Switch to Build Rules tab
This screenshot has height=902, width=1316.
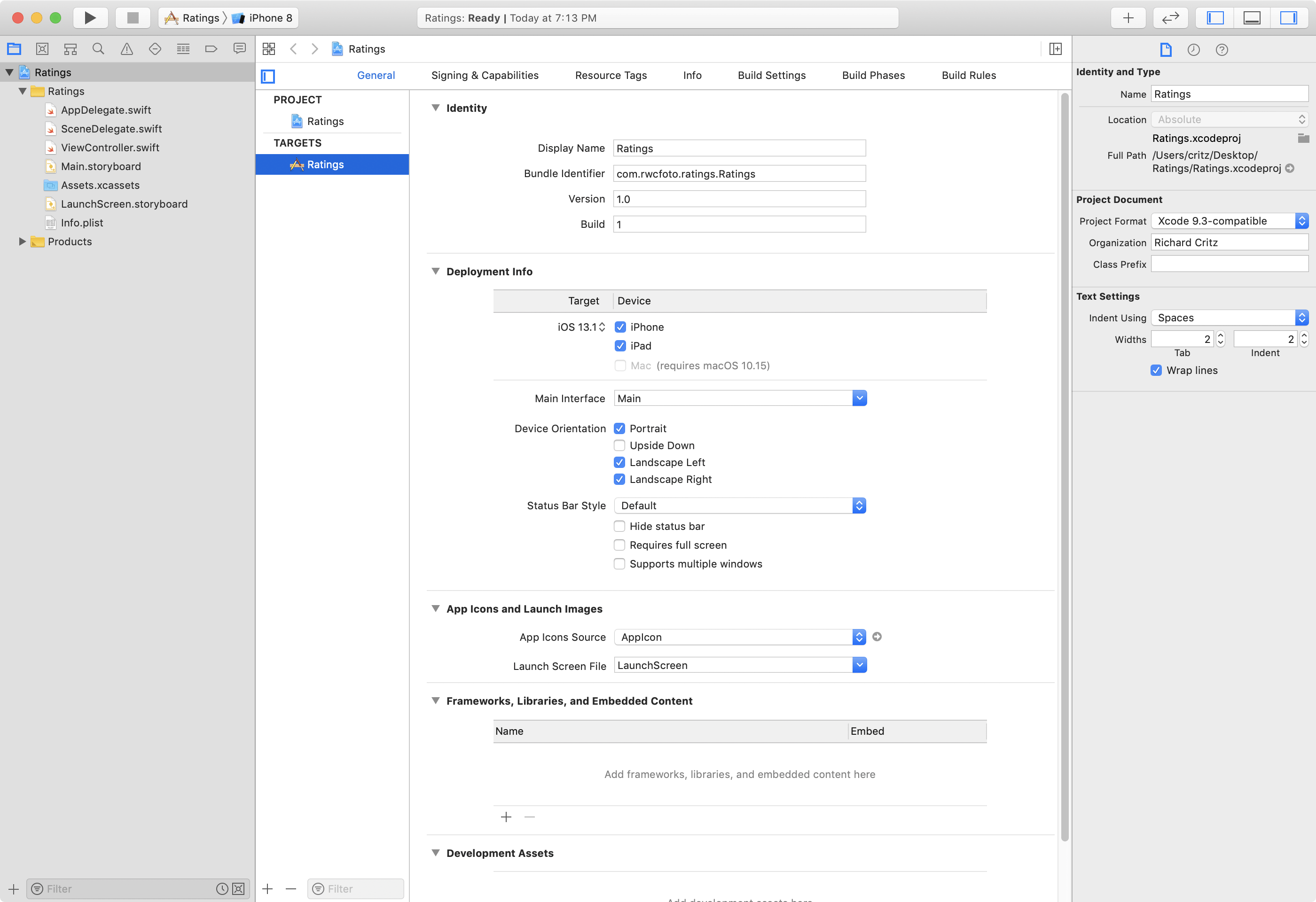(x=968, y=75)
